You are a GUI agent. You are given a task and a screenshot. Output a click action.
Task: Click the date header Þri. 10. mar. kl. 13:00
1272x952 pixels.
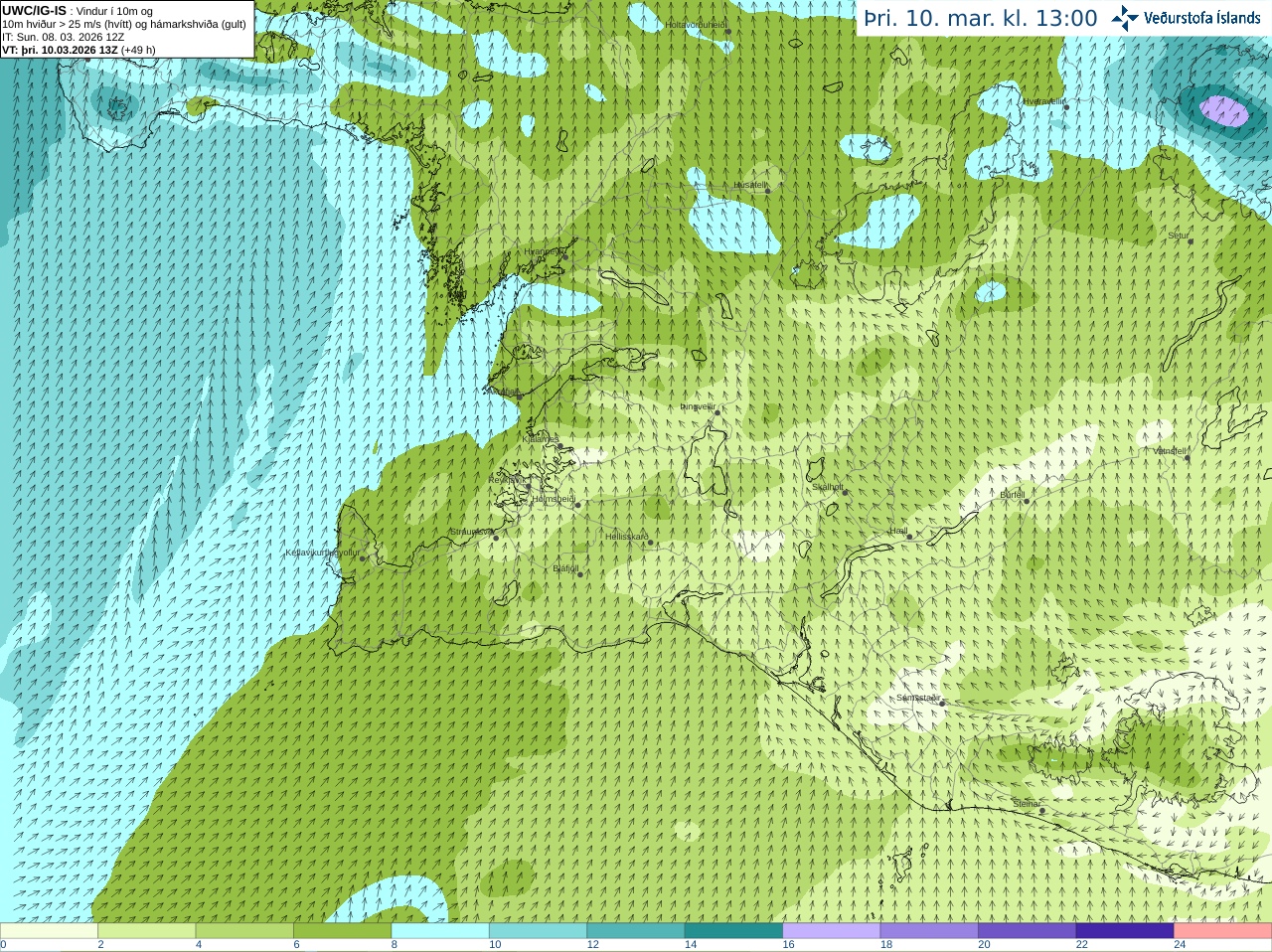coord(981,18)
